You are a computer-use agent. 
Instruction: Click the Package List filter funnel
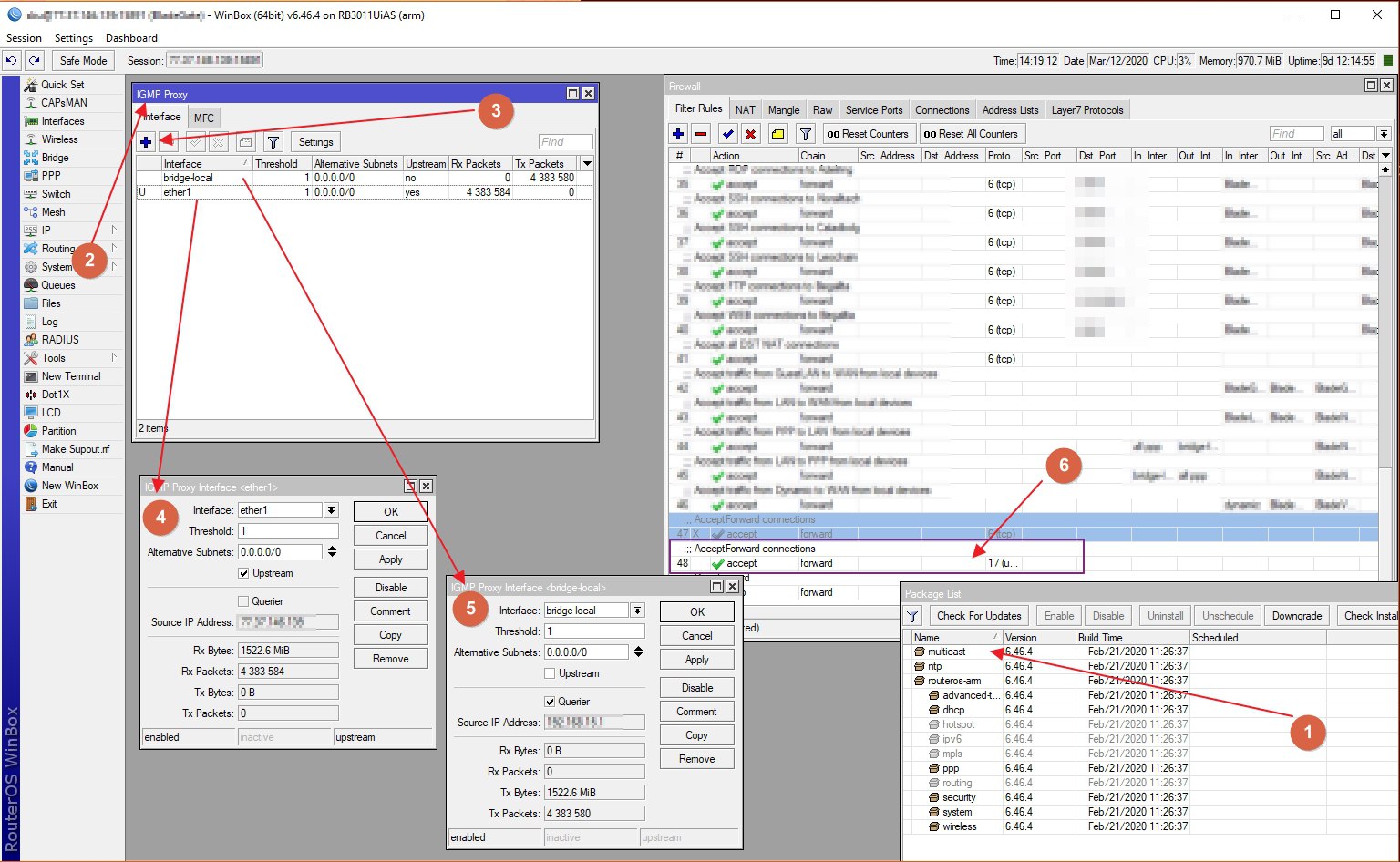913,616
